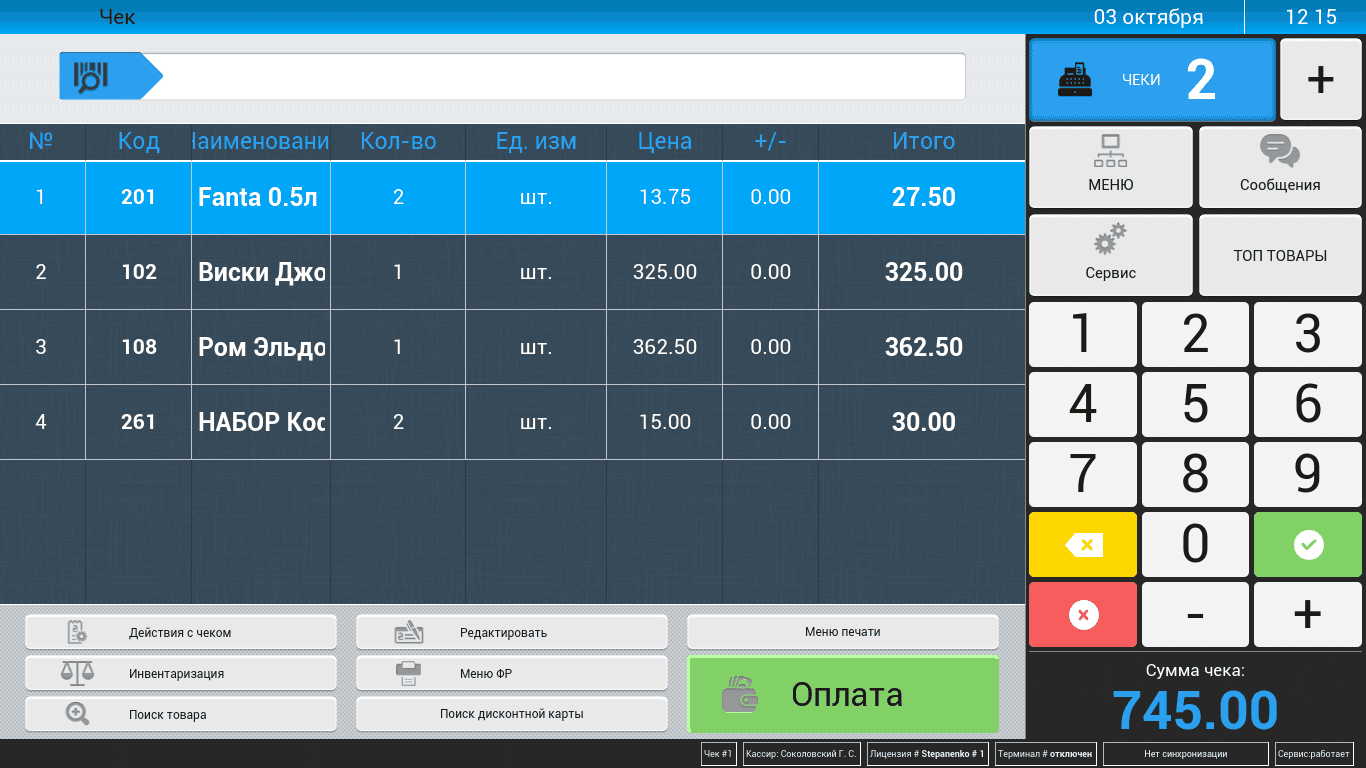Select the Виски Джо item name
1366x768 pixels.
click(x=262, y=272)
